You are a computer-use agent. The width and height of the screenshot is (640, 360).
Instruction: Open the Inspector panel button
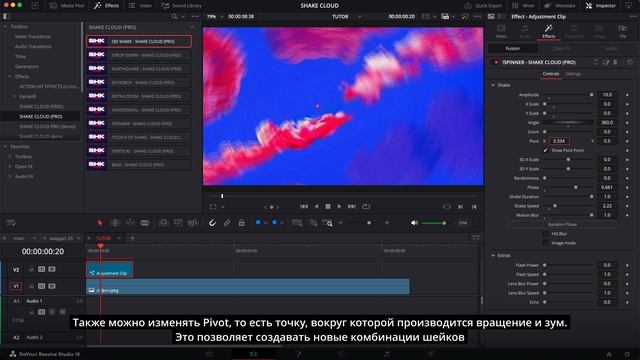(x=600, y=6)
